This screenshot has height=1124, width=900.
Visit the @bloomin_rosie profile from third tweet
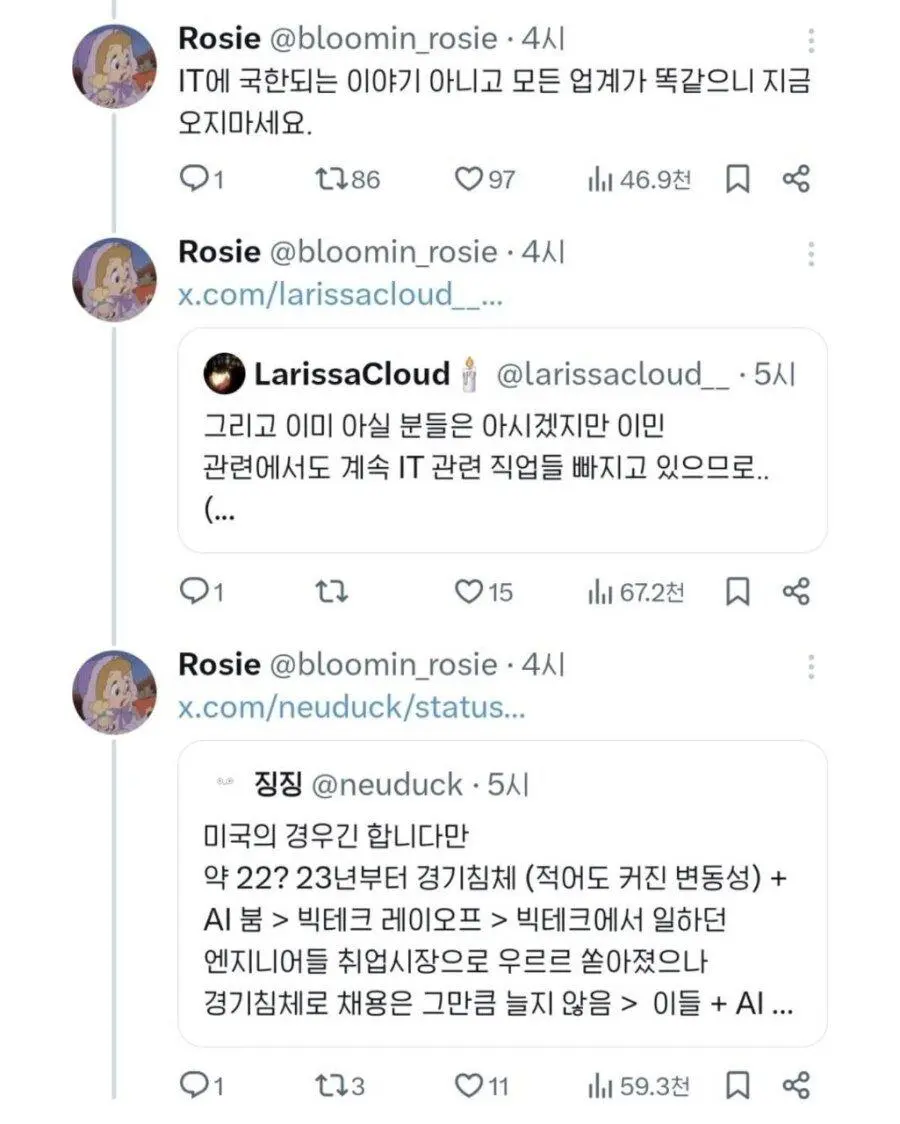coord(384,664)
